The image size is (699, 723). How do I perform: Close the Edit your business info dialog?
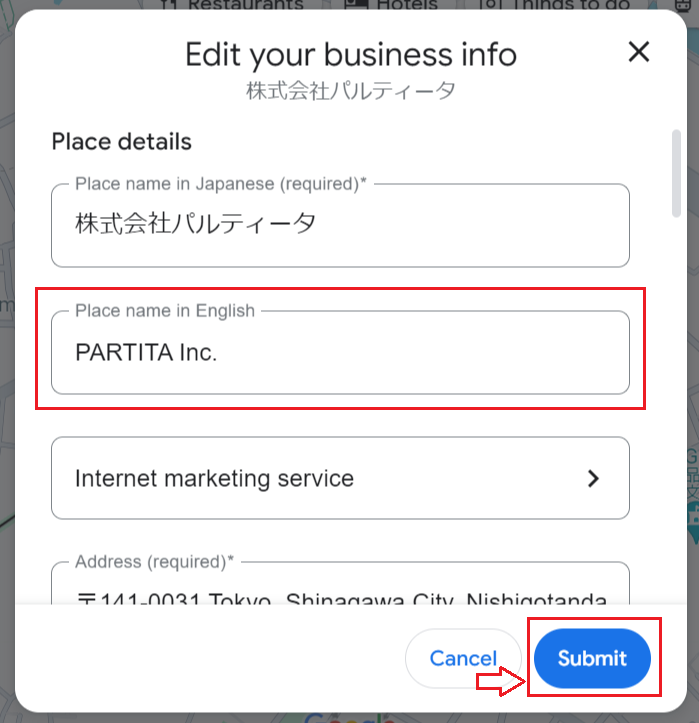pos(639,52)
